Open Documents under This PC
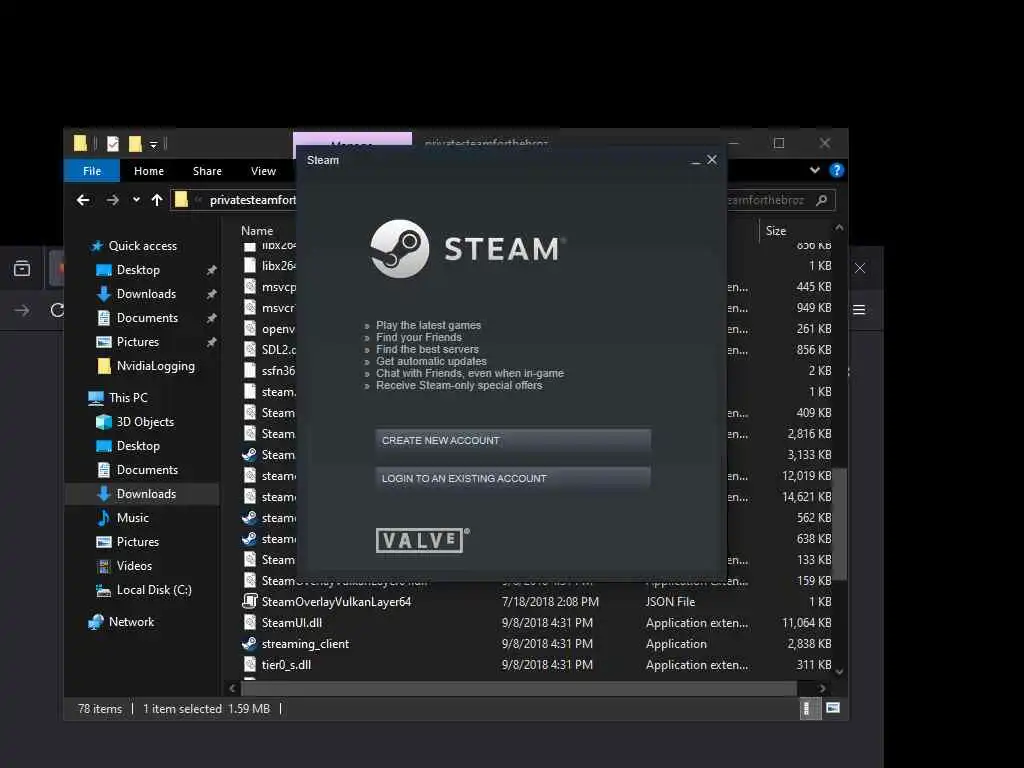The width and height of the screenshot is (1024, 768). pyautogui.click(x=147, y=470)
